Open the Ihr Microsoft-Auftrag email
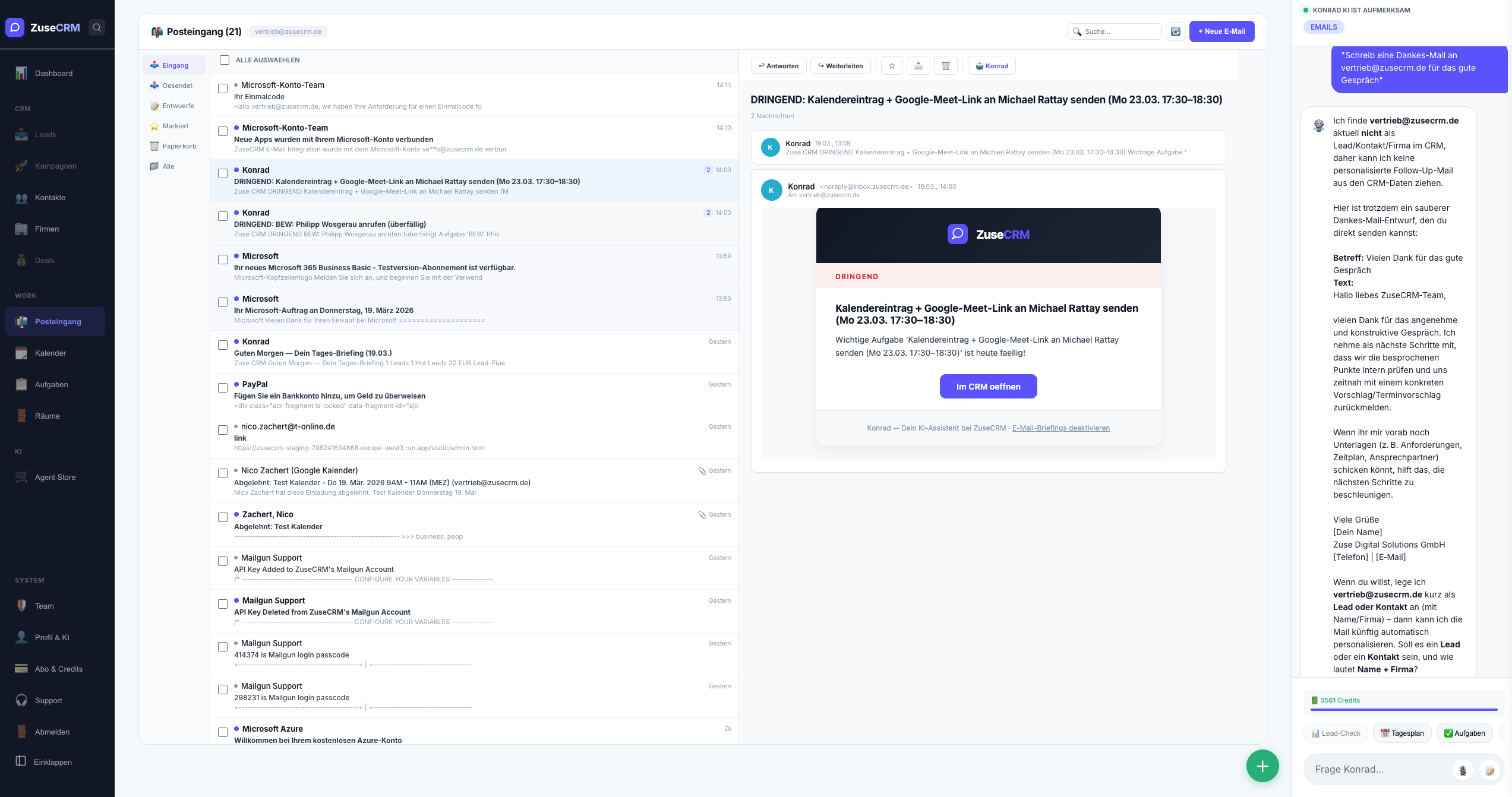The image size is (1512, 797). (474, 309)
